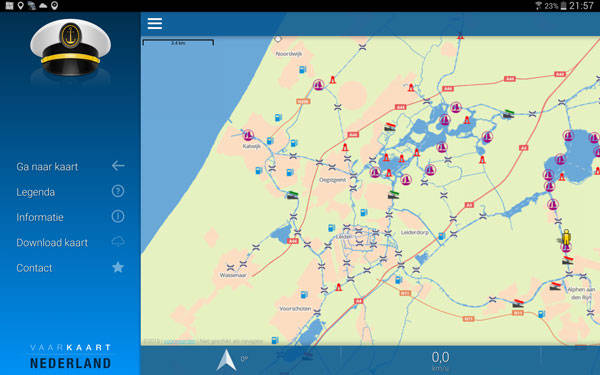Click the cloud icon next to Download kaart
The image size is (600, 375).
pos(118,242)
